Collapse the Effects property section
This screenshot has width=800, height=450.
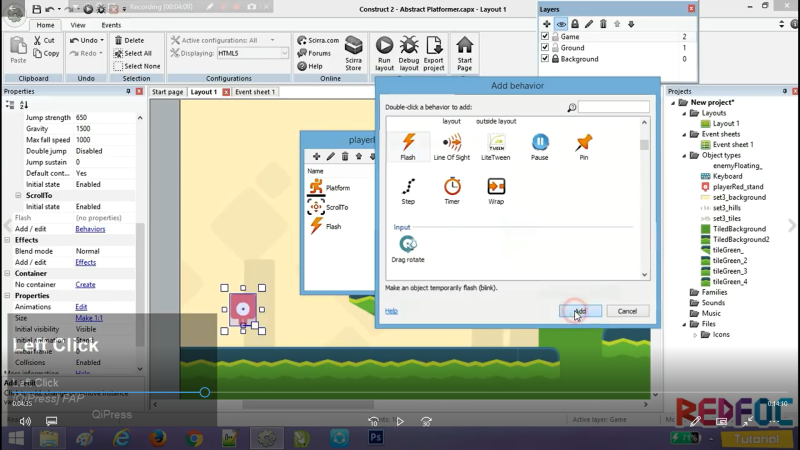[x=8, y=240]
